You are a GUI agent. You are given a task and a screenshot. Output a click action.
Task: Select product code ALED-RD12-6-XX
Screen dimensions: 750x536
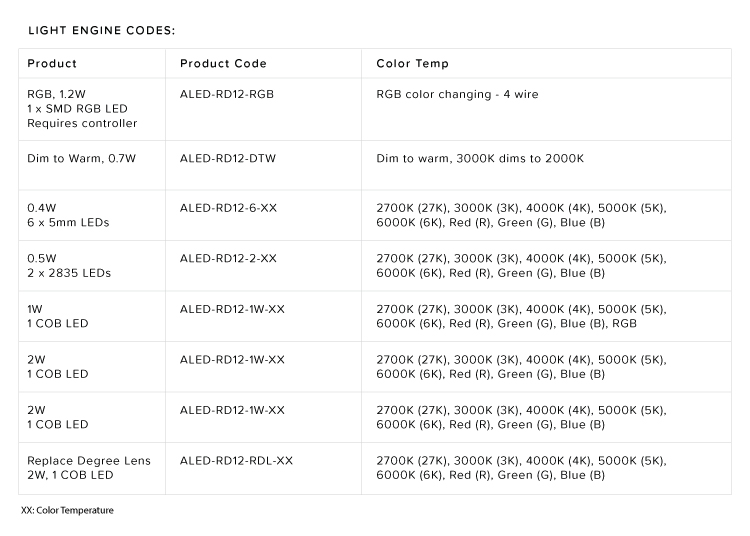(x=228, y=208)
